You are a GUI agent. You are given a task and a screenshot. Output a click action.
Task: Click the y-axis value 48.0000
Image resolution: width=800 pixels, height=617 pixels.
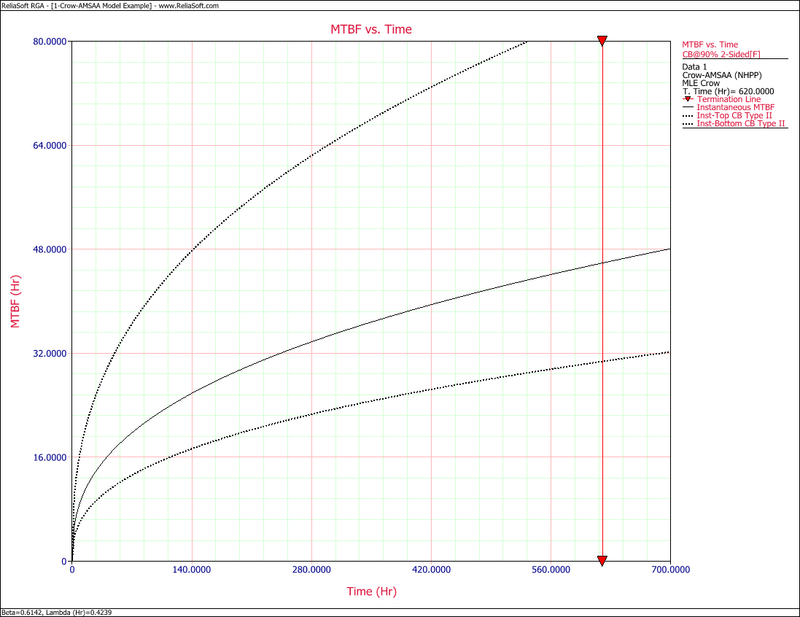(50, 250)
